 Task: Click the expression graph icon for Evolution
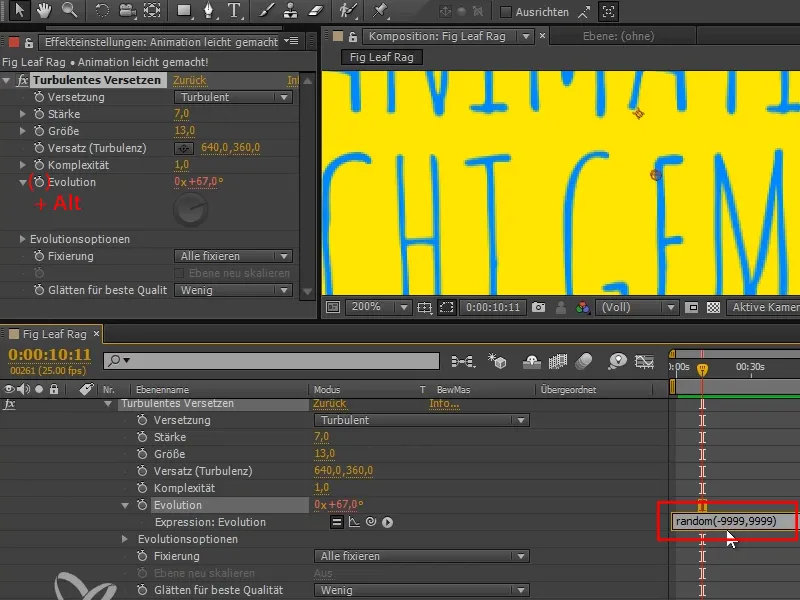point(354,522)
